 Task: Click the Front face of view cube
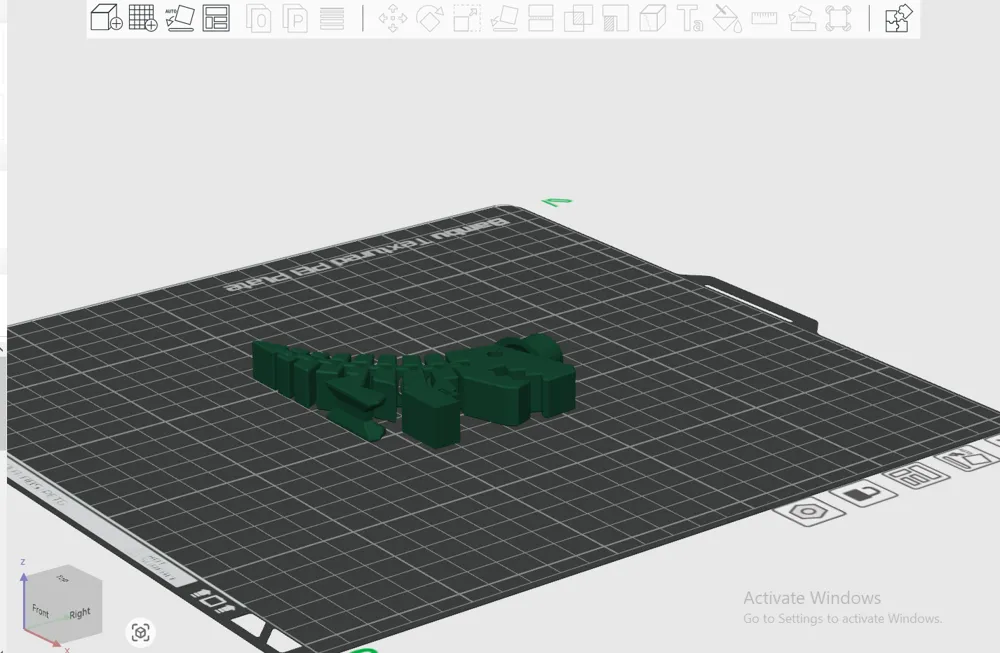tap(41, 610)
